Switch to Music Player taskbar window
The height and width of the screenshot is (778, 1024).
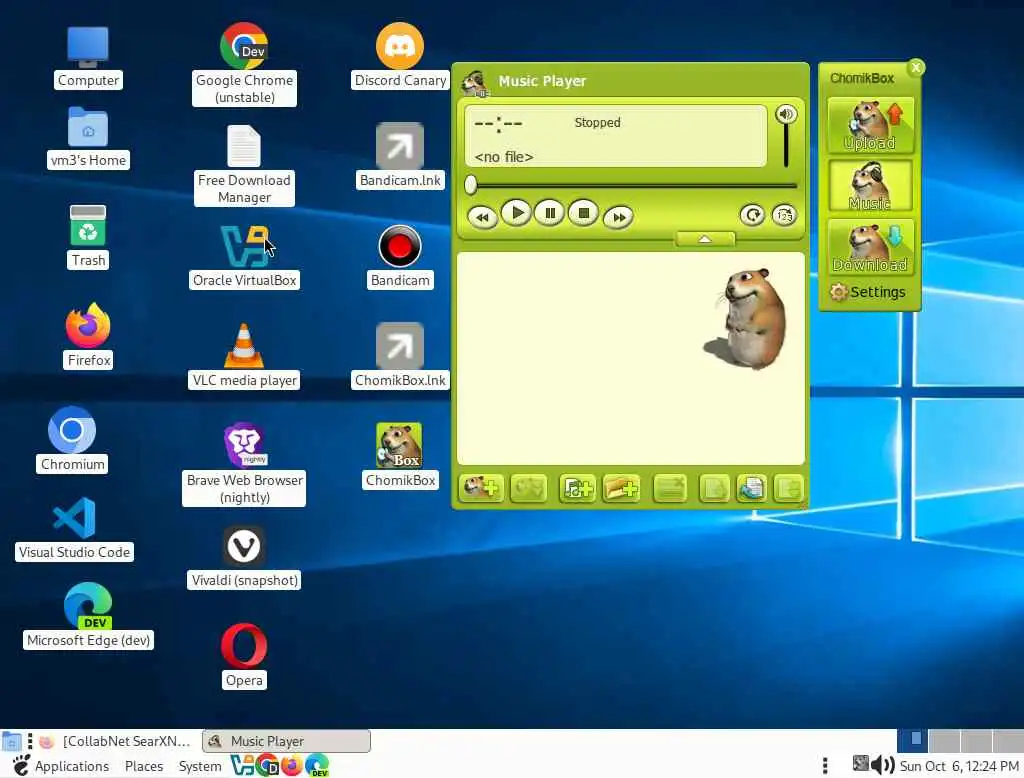coord(286,741)
